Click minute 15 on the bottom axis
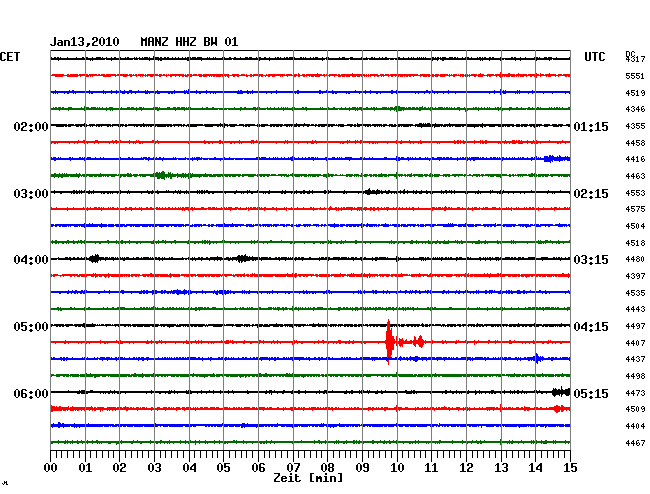Viewport: 650px width, 494px height. coord(570,467)
